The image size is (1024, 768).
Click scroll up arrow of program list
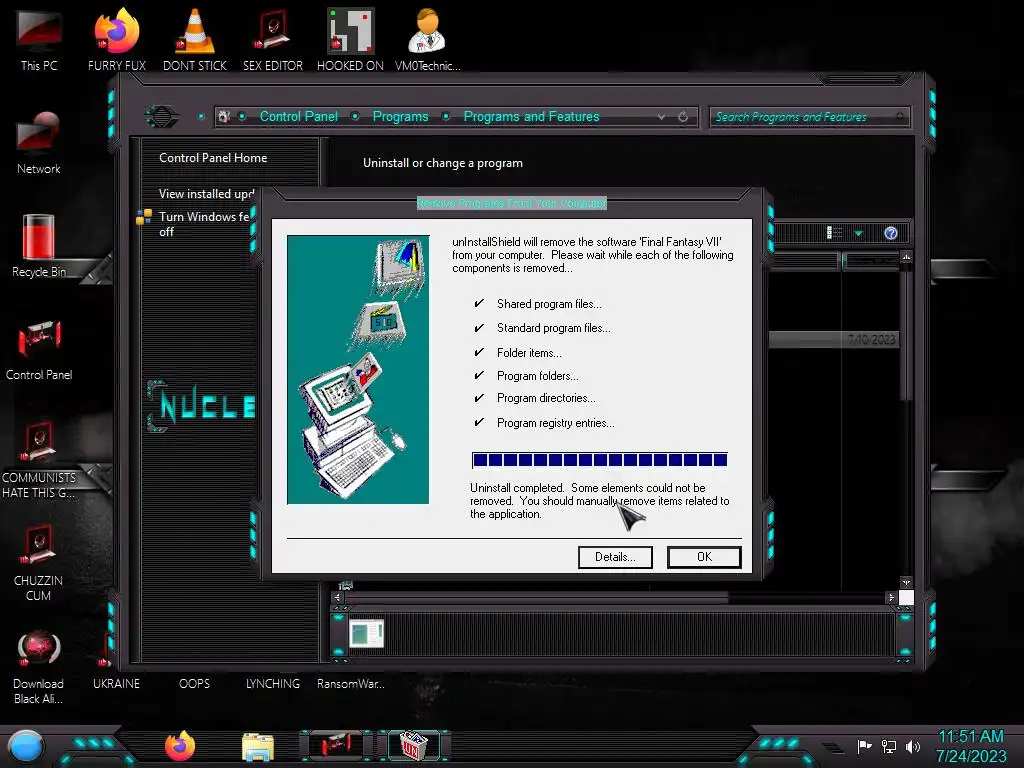(x=906, y=257)
